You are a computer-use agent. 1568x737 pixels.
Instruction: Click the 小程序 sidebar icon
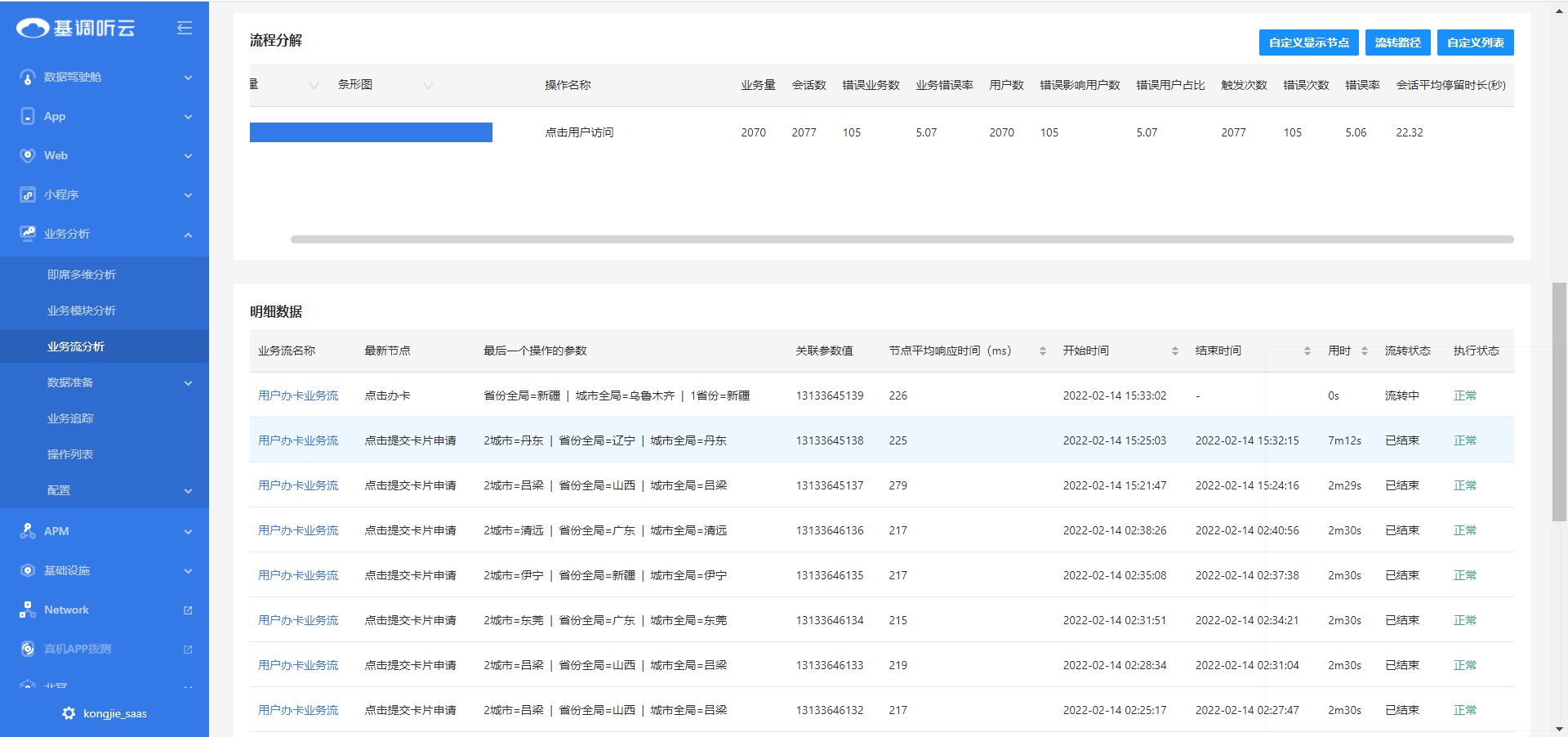tap(28, 194)
